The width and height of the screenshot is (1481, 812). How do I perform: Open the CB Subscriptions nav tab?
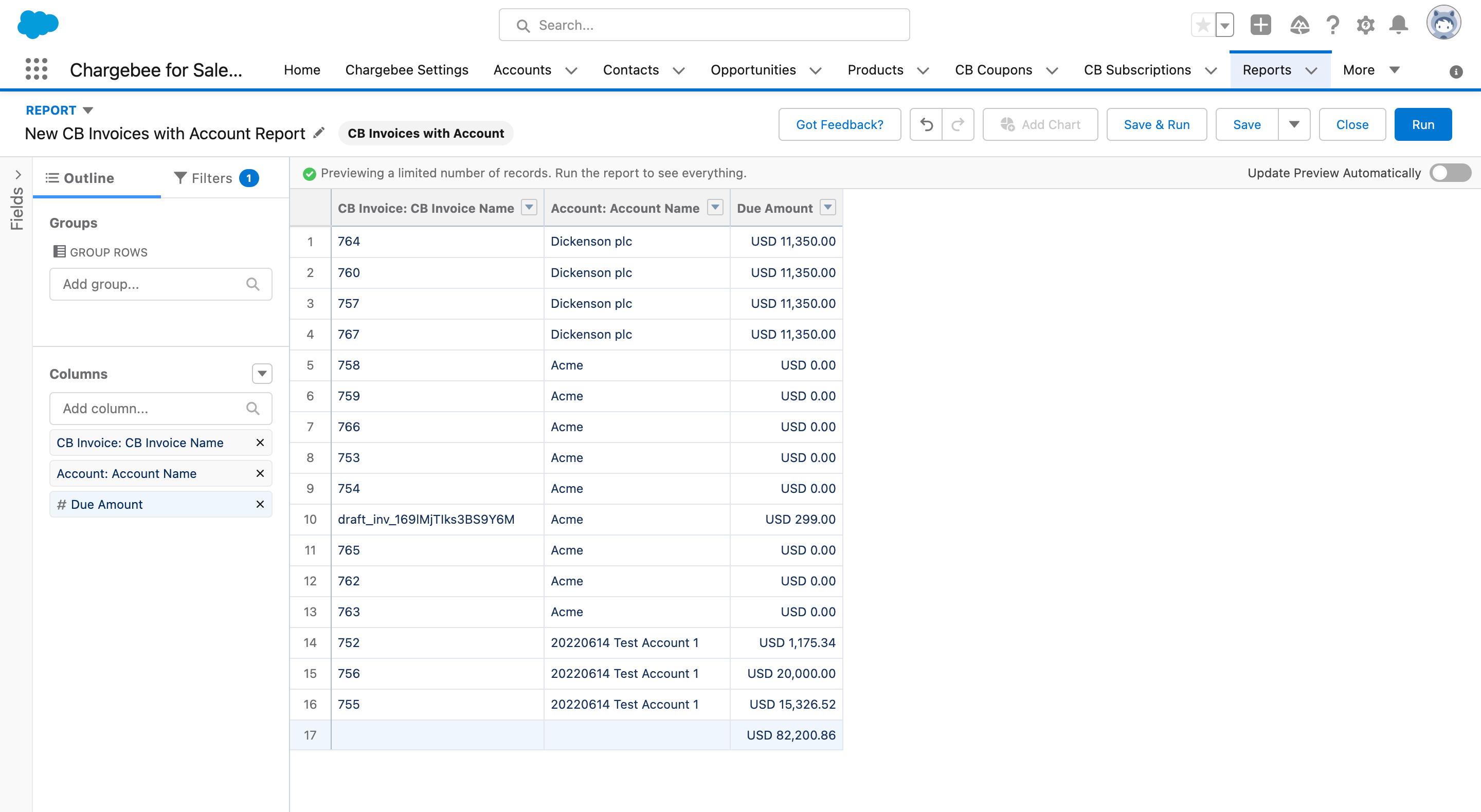[1136, 69]
